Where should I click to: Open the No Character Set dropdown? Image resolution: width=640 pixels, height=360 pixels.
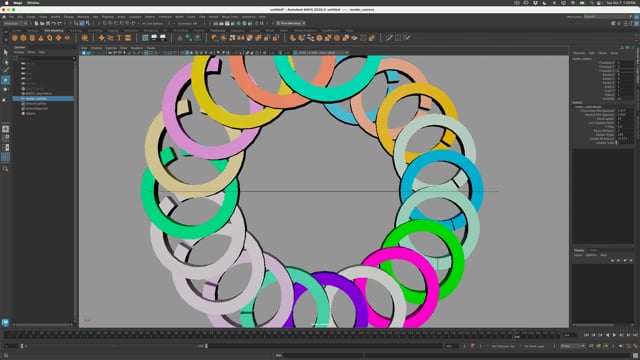point(503,346)
